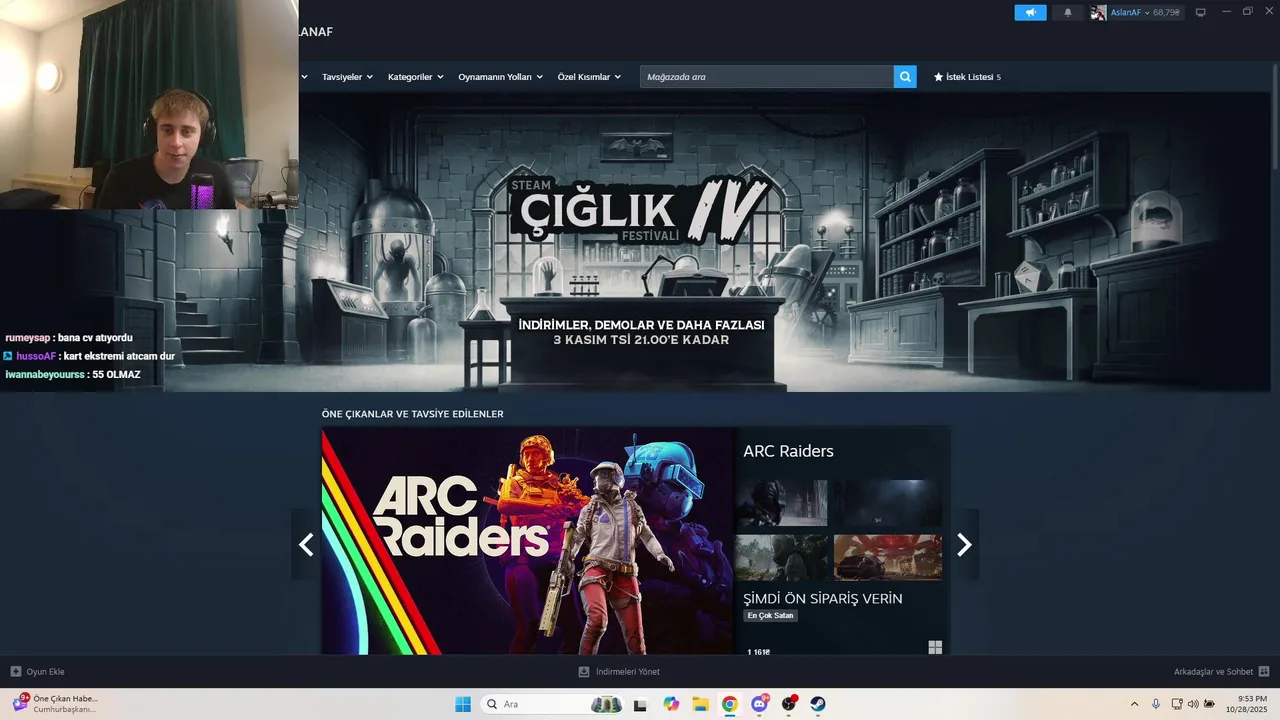Click the ARC Raiders title text
The height and width of the screenshot is (720, 1280).
pyautogui.click(x=788, y=451)
